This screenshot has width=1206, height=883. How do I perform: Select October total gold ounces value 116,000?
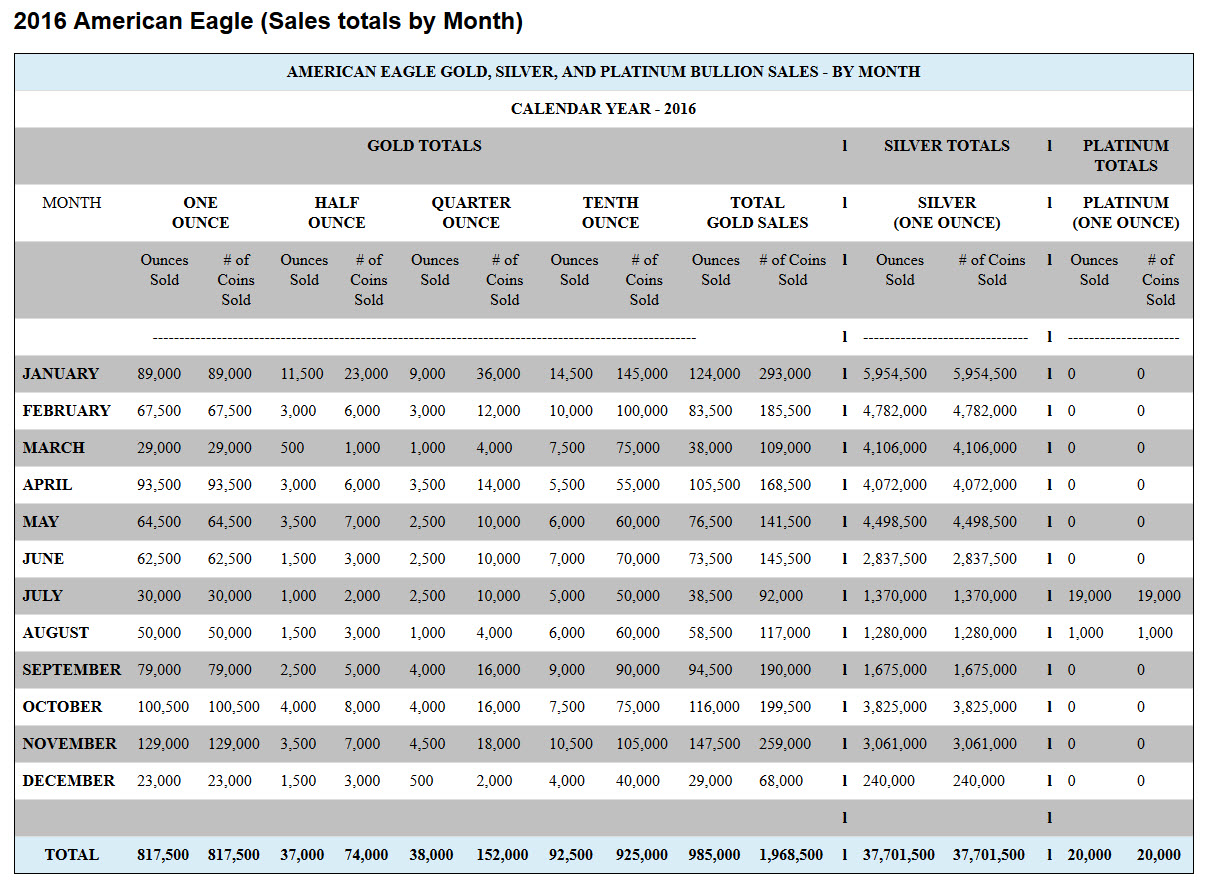point(714,707)
